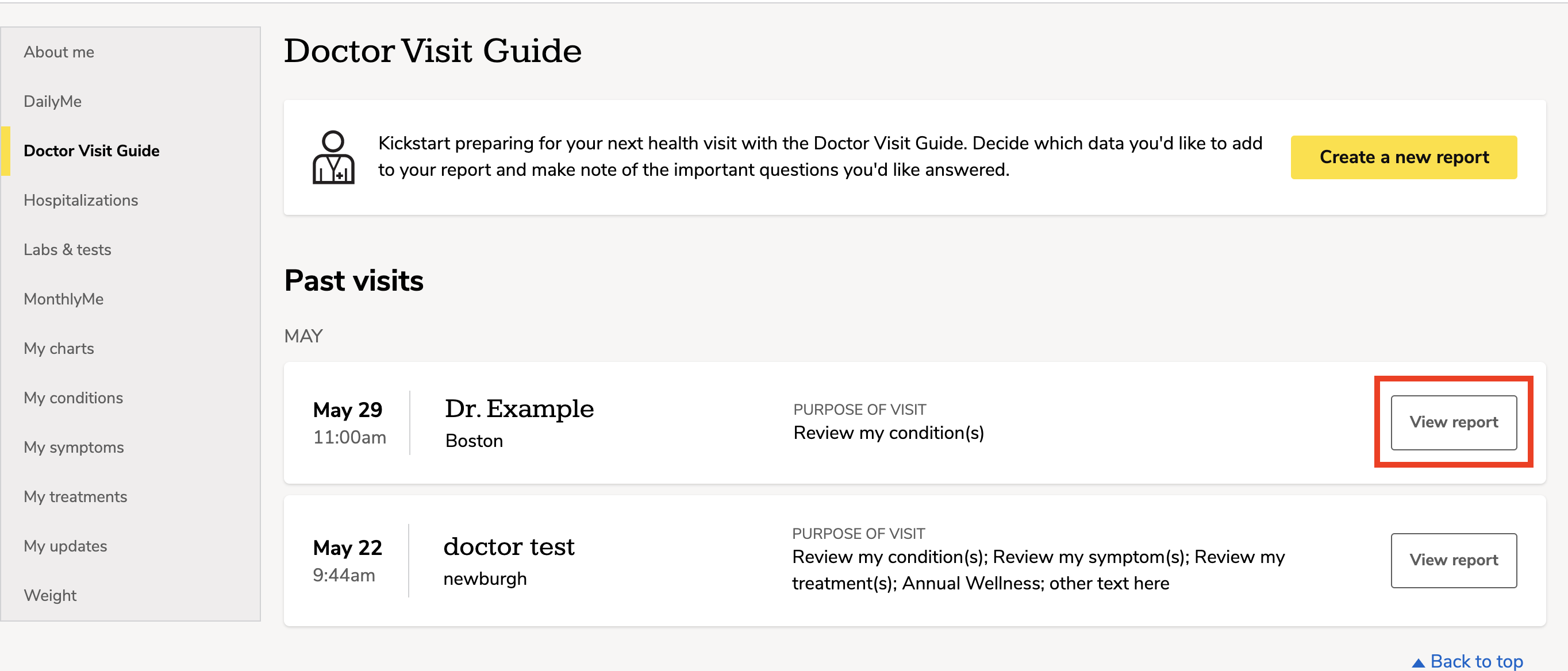1568x671 pixels.
Task: View report for doctor test visit
Action: [1454, 560]
